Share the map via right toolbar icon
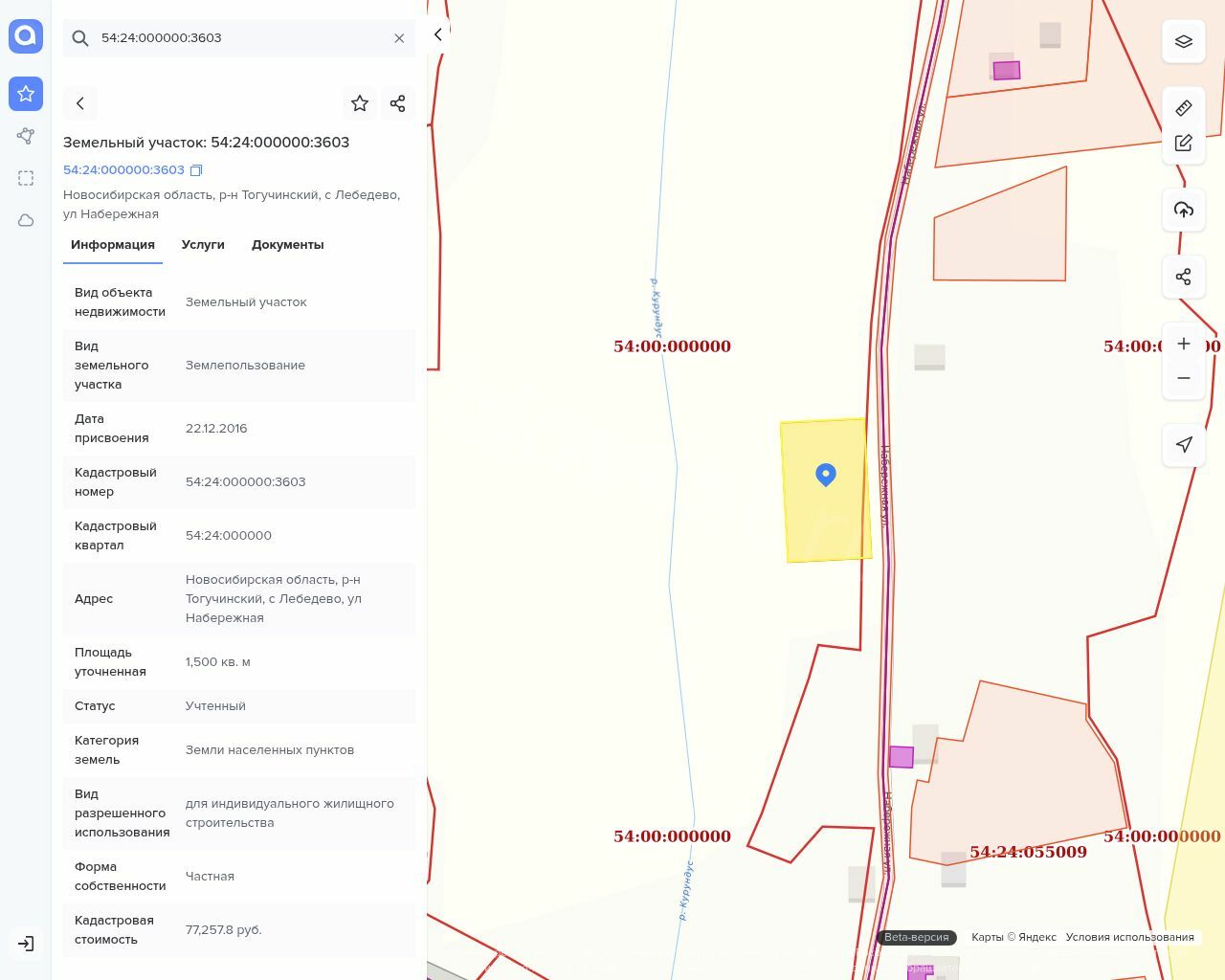This screenshot has width=1225, height=980. (1183, 277)
